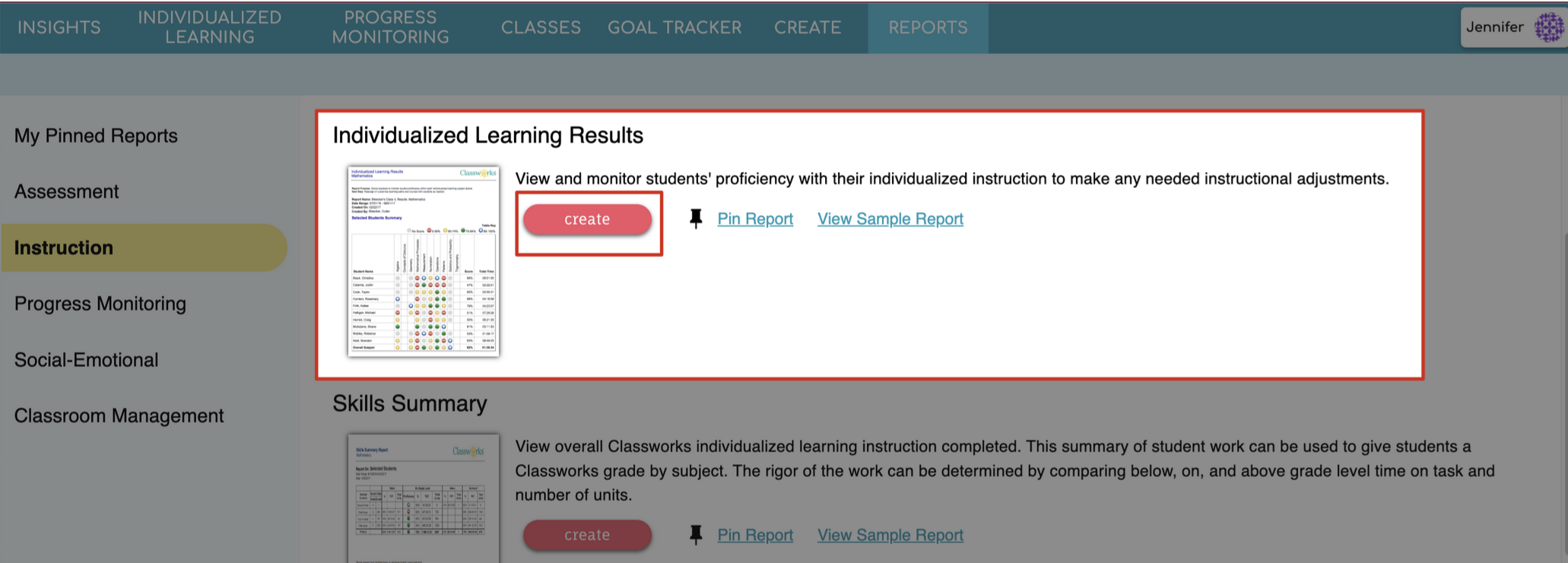
Task: Open the Social-Emotional reports category
Action: tap(86, 359)
